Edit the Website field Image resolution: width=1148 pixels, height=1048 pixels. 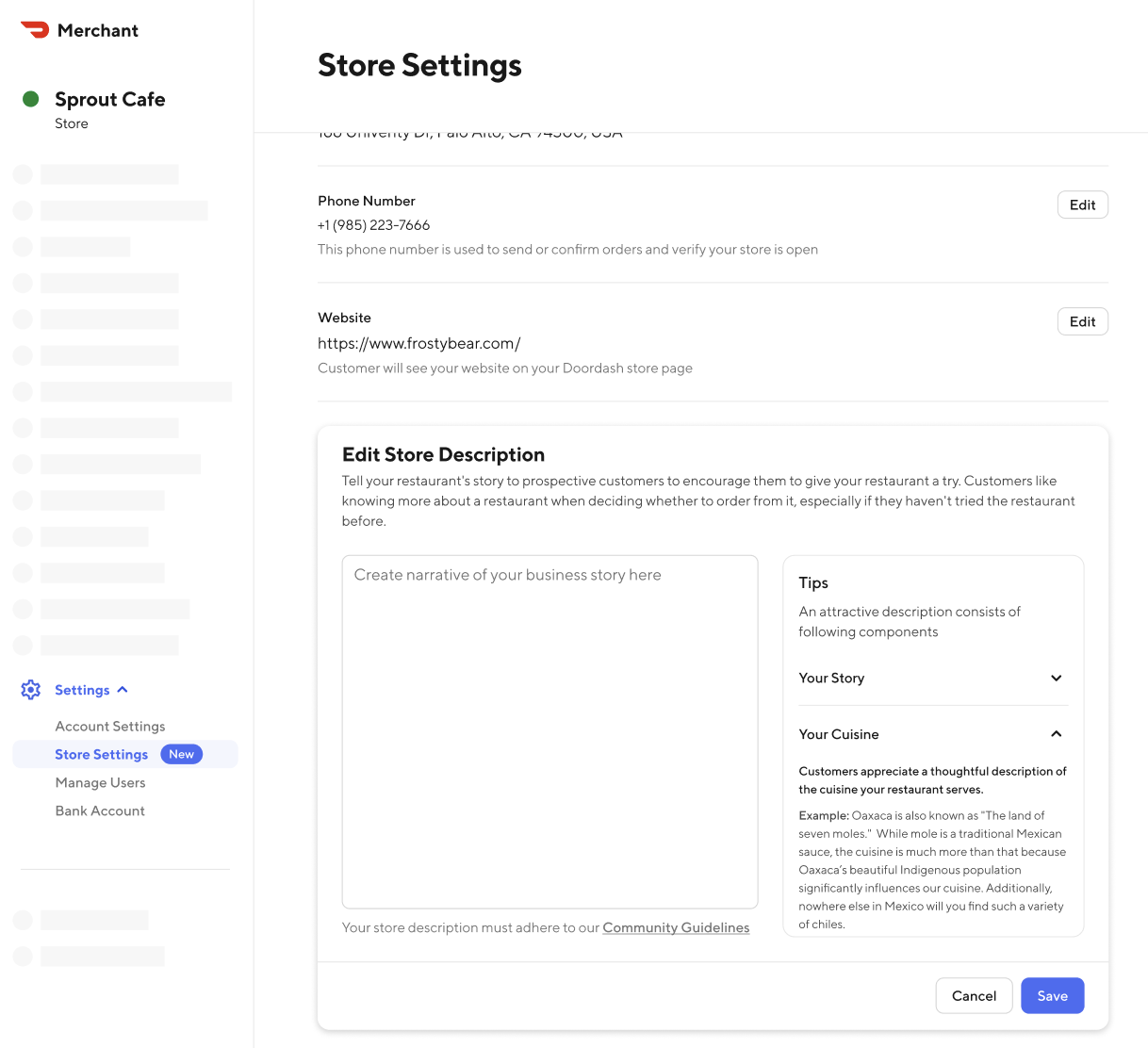[1082, 320]
